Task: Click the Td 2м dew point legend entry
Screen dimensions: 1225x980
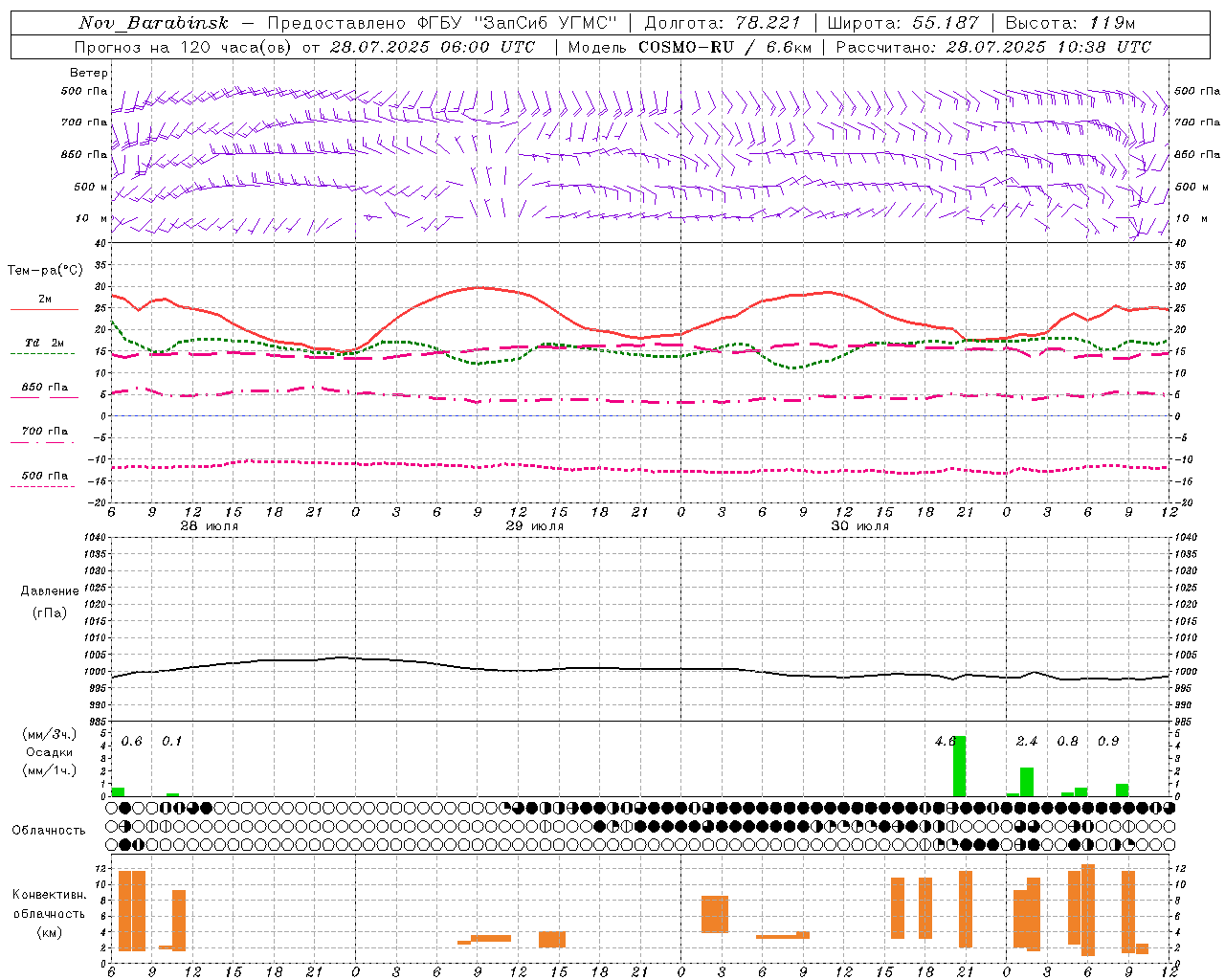Action: click(x=44, y=343)
